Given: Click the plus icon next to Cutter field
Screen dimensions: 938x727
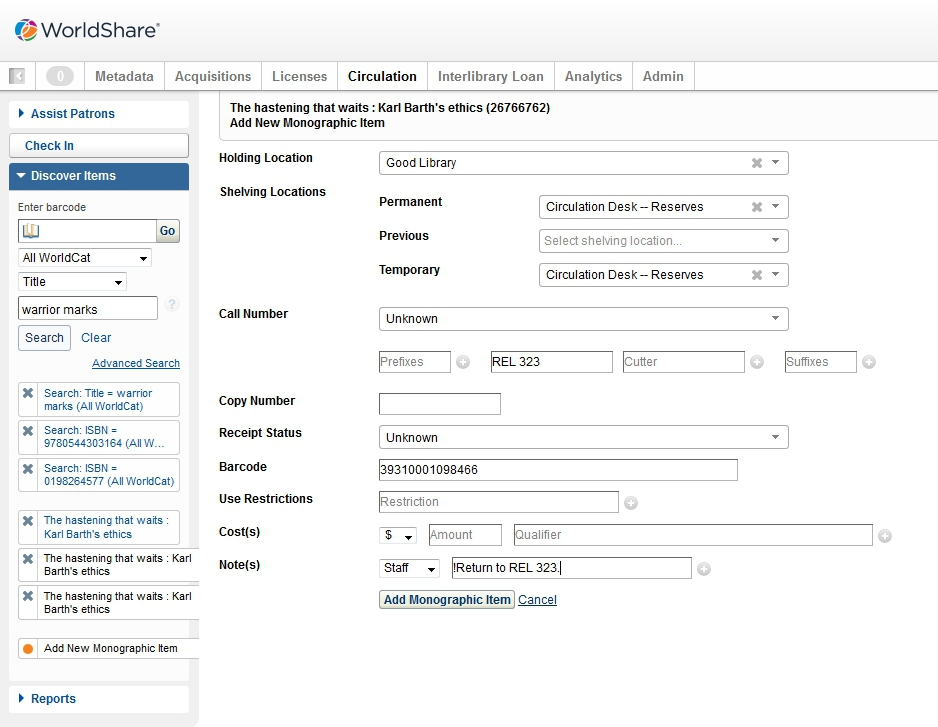Looking at the screenshot, I should coord(757,362).
